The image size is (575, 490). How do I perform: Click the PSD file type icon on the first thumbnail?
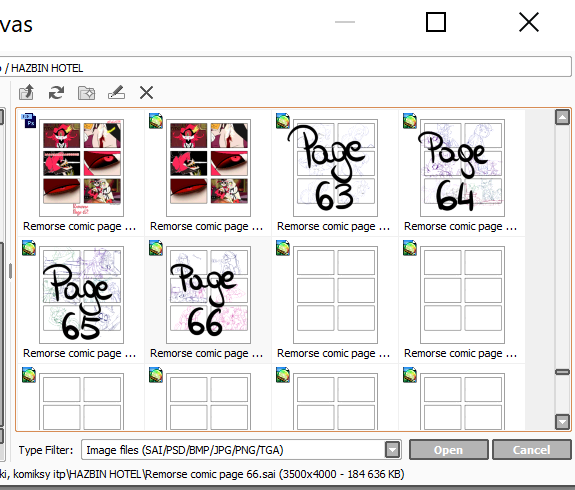click(x=29, y=120)
